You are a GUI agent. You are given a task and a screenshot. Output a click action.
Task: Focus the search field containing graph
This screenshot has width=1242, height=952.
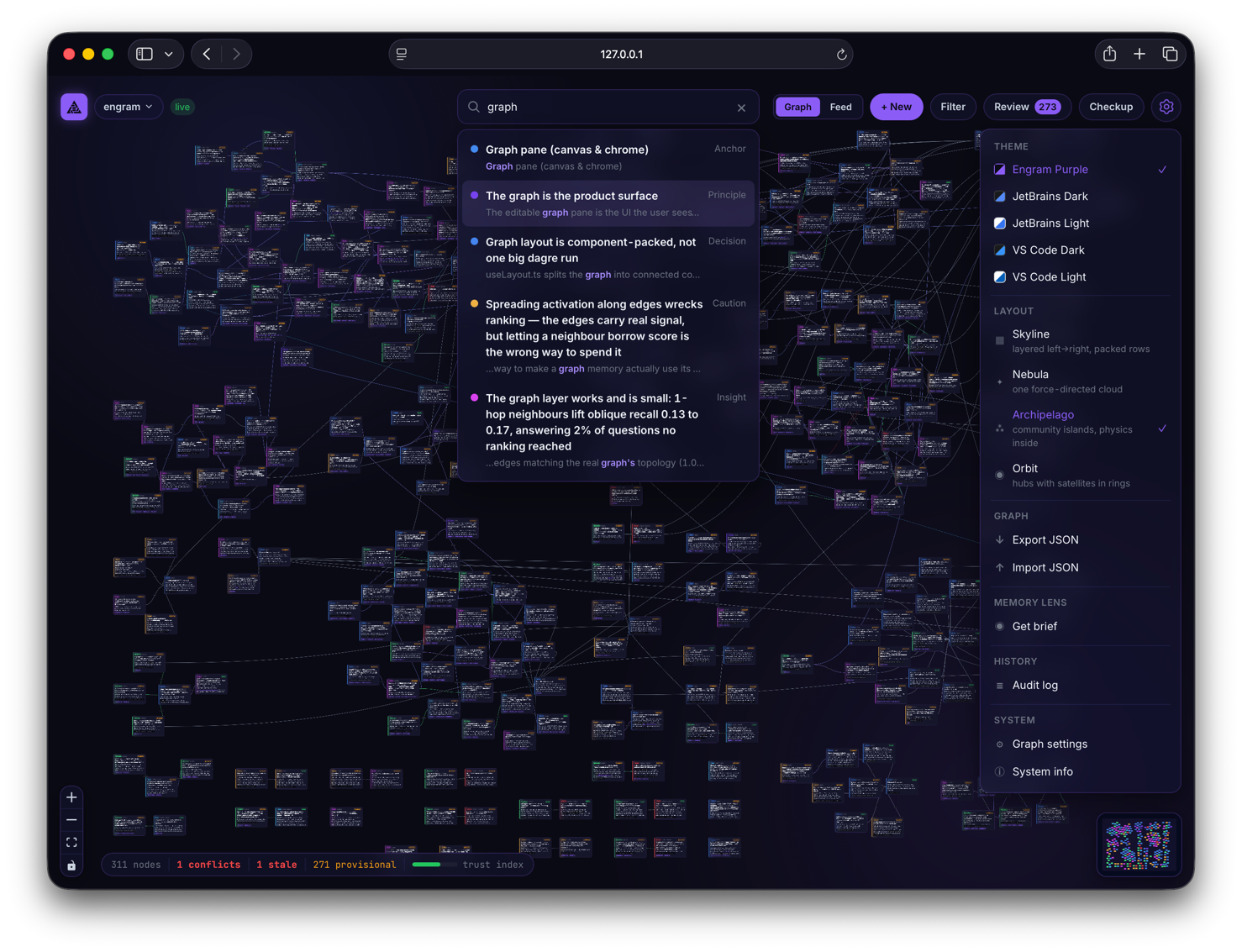(608, 107)
